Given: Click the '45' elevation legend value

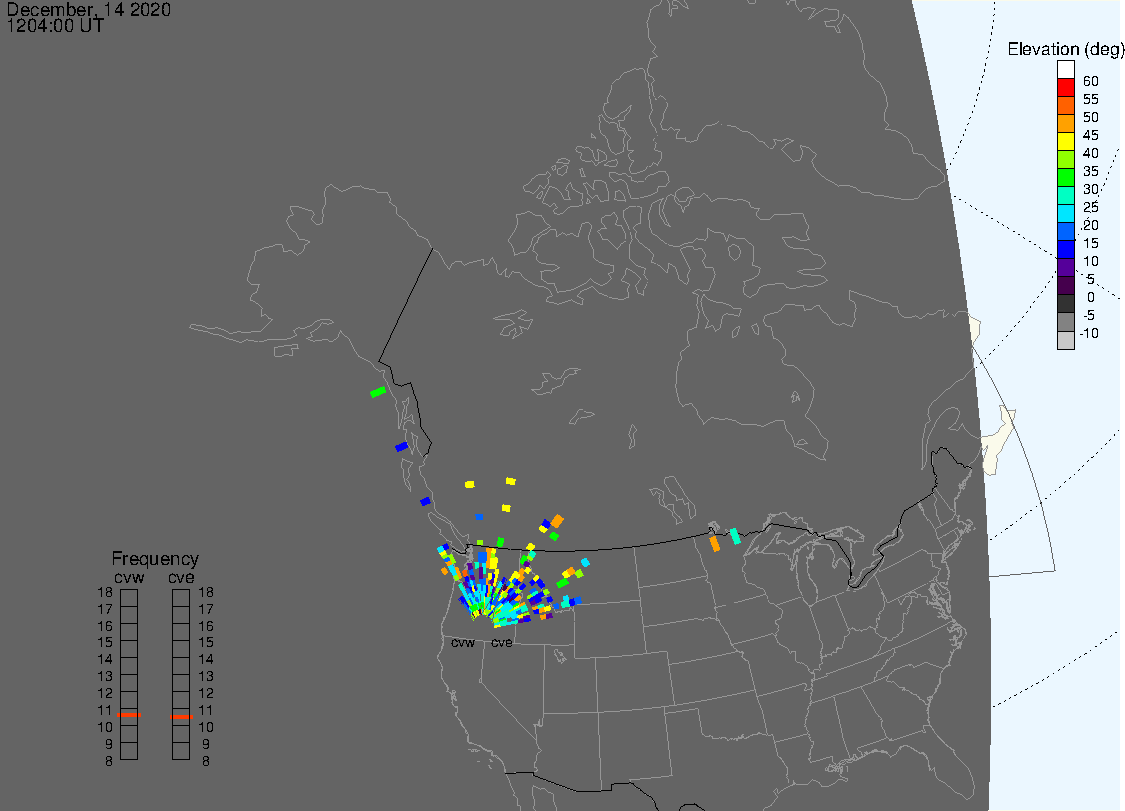Looking at the screenshot, I should 1091,135.
